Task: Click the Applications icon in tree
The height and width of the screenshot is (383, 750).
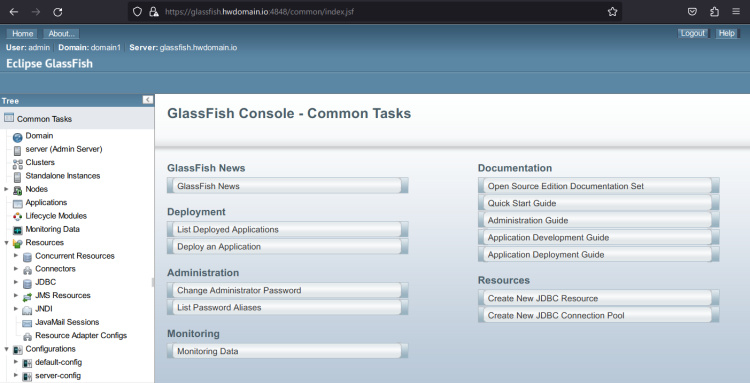Action: click(x=18, y=204)
